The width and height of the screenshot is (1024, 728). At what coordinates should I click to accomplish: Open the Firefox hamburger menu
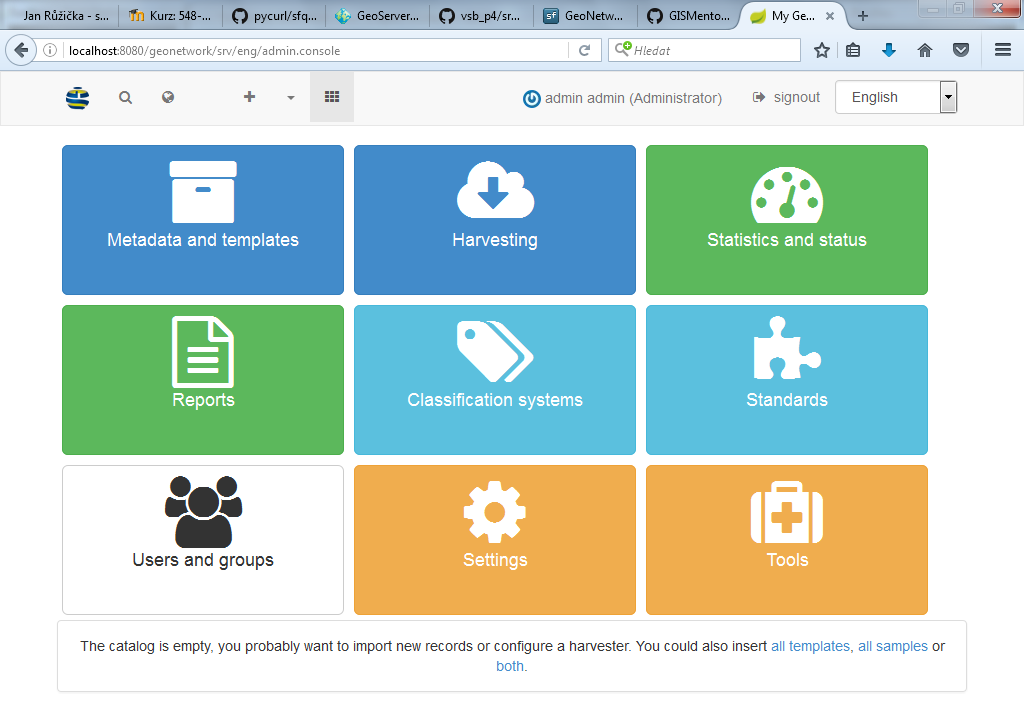(x=1003, y=50)
